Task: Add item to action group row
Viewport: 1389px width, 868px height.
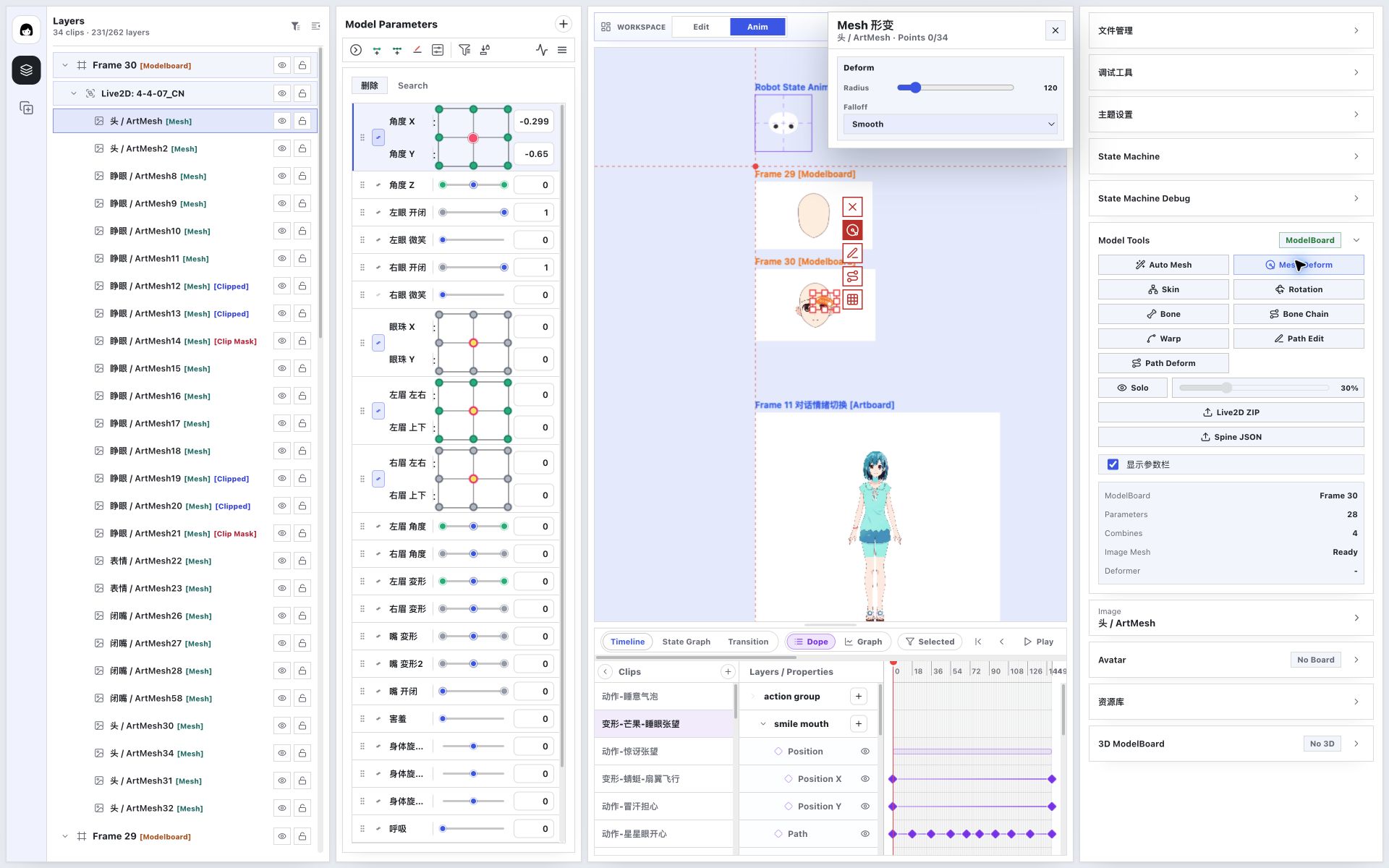Action: click(859, 697)
